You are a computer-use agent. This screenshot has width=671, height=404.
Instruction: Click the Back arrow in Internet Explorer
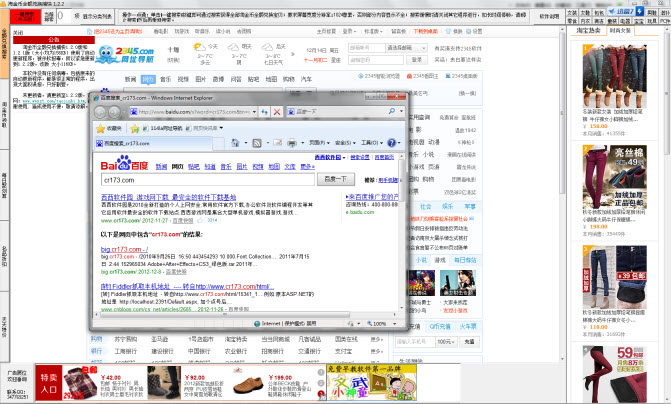(100, 112)
